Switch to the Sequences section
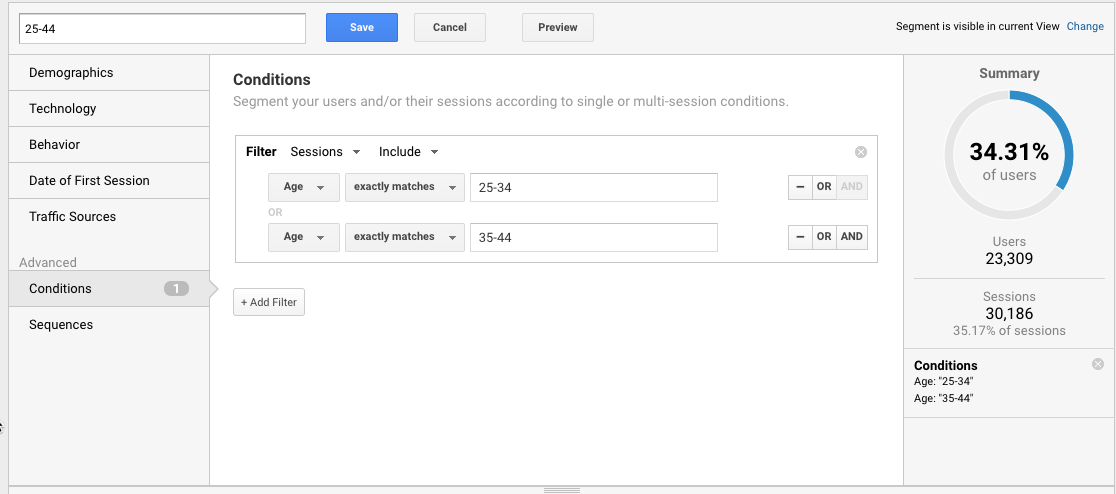 61,325
